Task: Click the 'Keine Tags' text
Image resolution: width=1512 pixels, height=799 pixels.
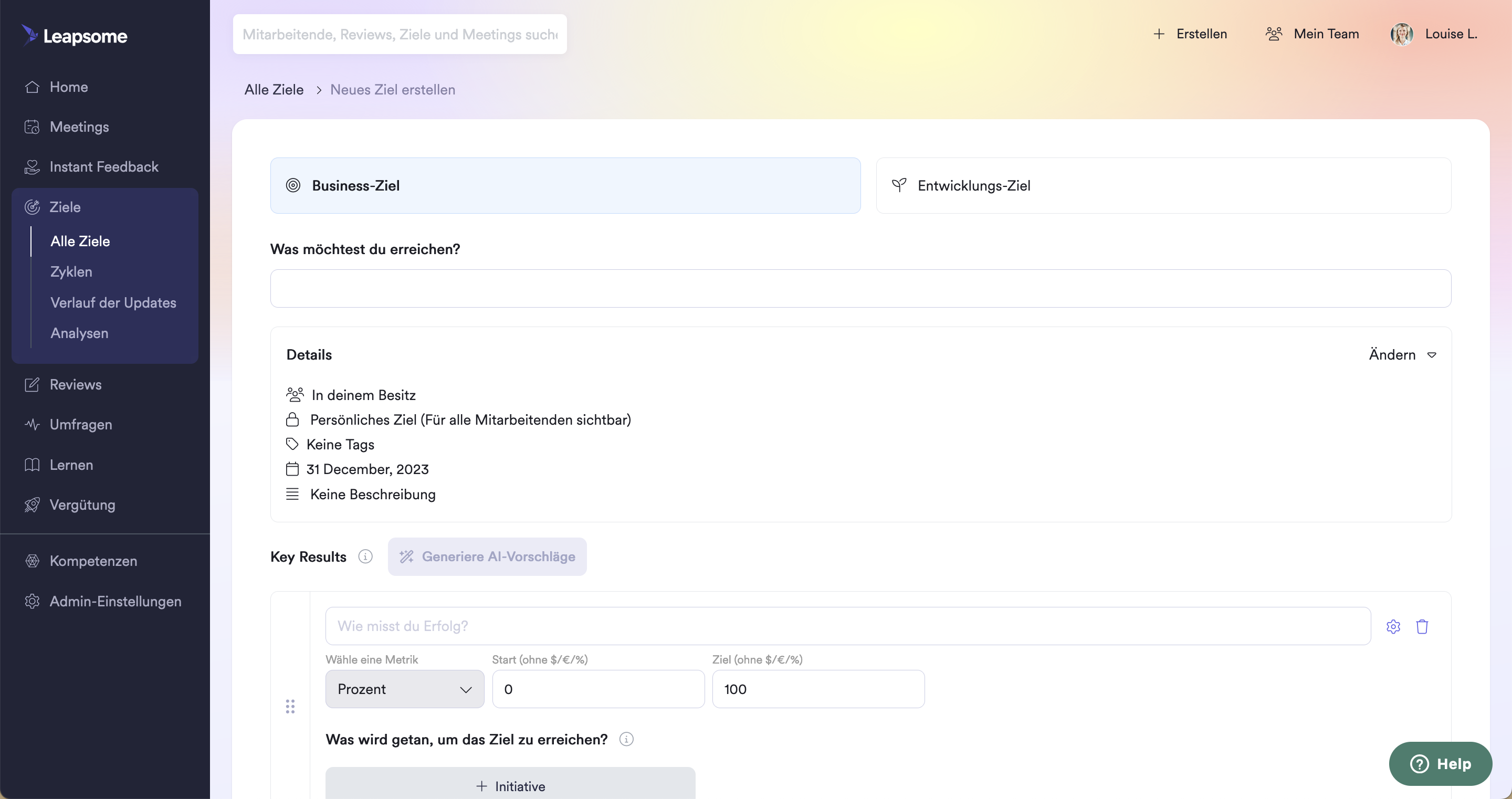Action: (x=340, y=445)
